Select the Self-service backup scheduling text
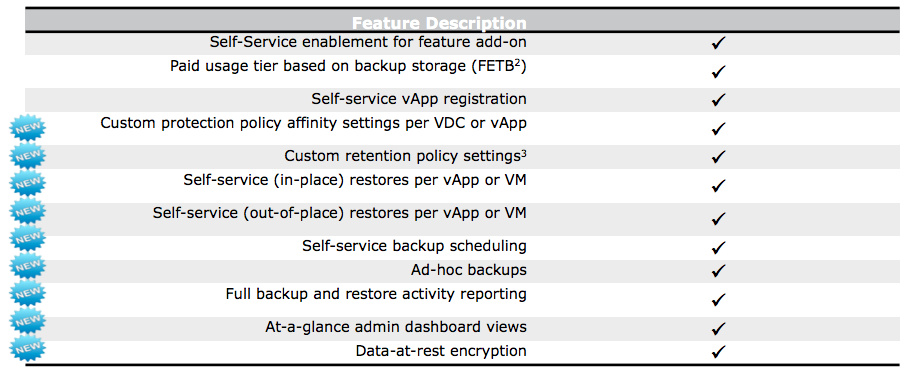 pos(414,246)
